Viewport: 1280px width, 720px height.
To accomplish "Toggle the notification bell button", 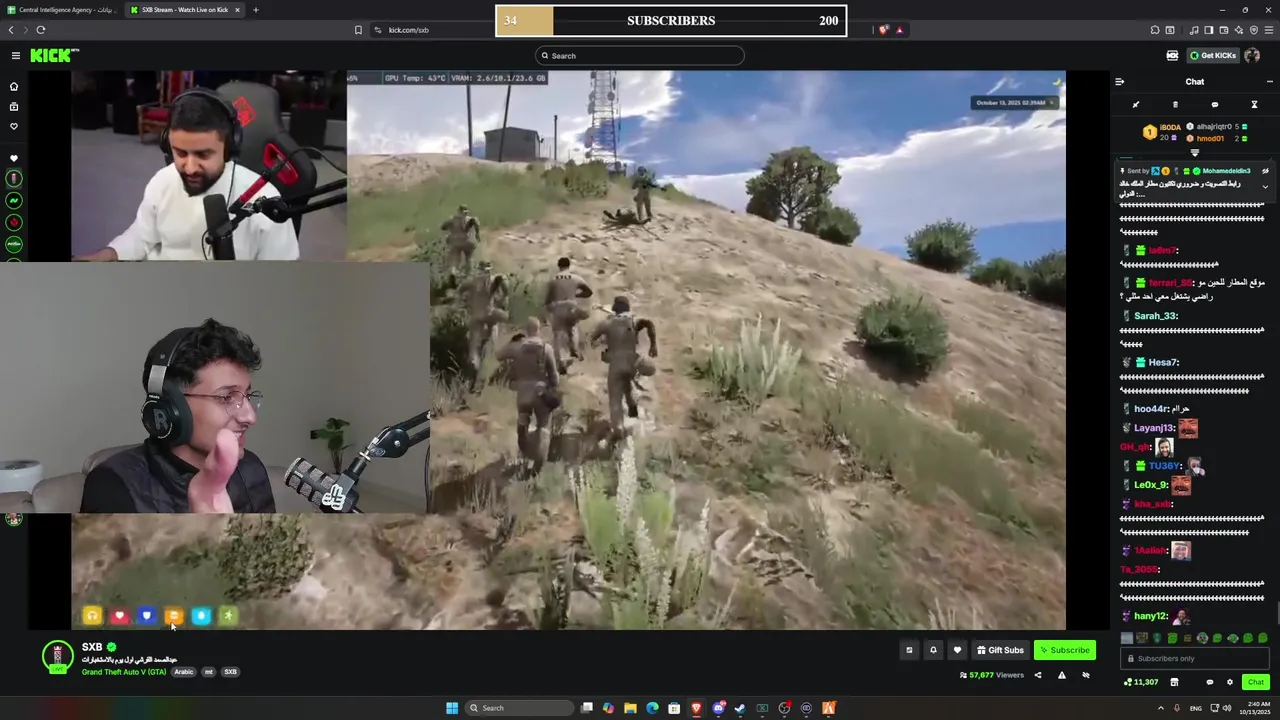I will pyautogui.click(x=933, y=650).
